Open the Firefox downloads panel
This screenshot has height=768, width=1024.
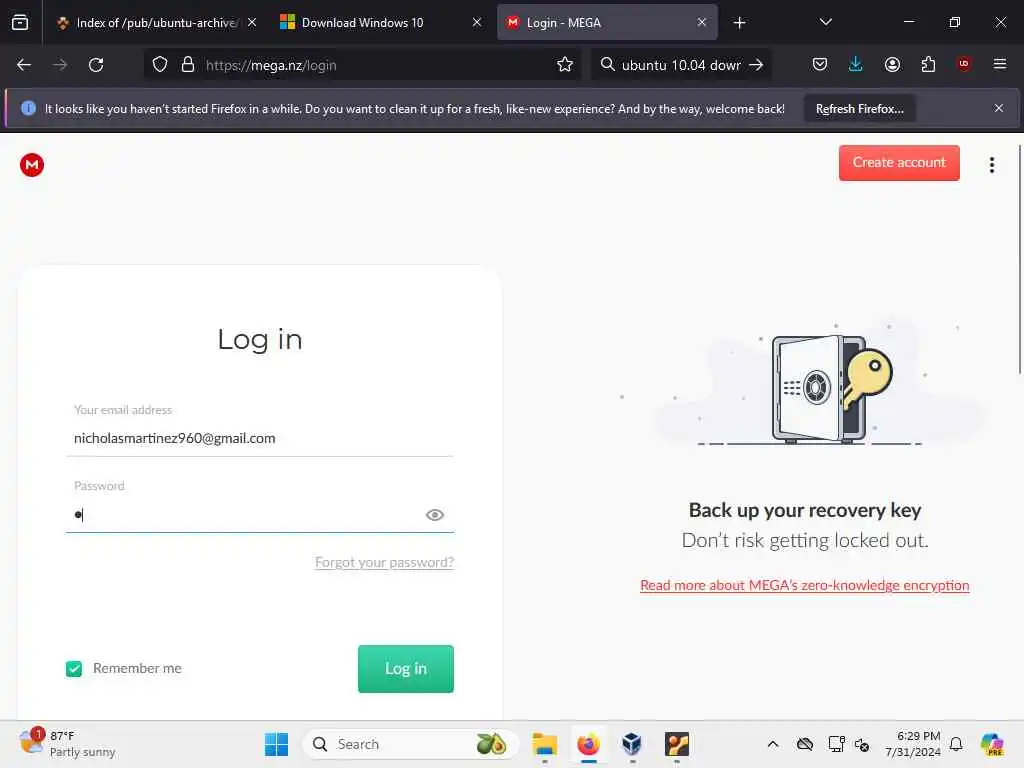856,65
